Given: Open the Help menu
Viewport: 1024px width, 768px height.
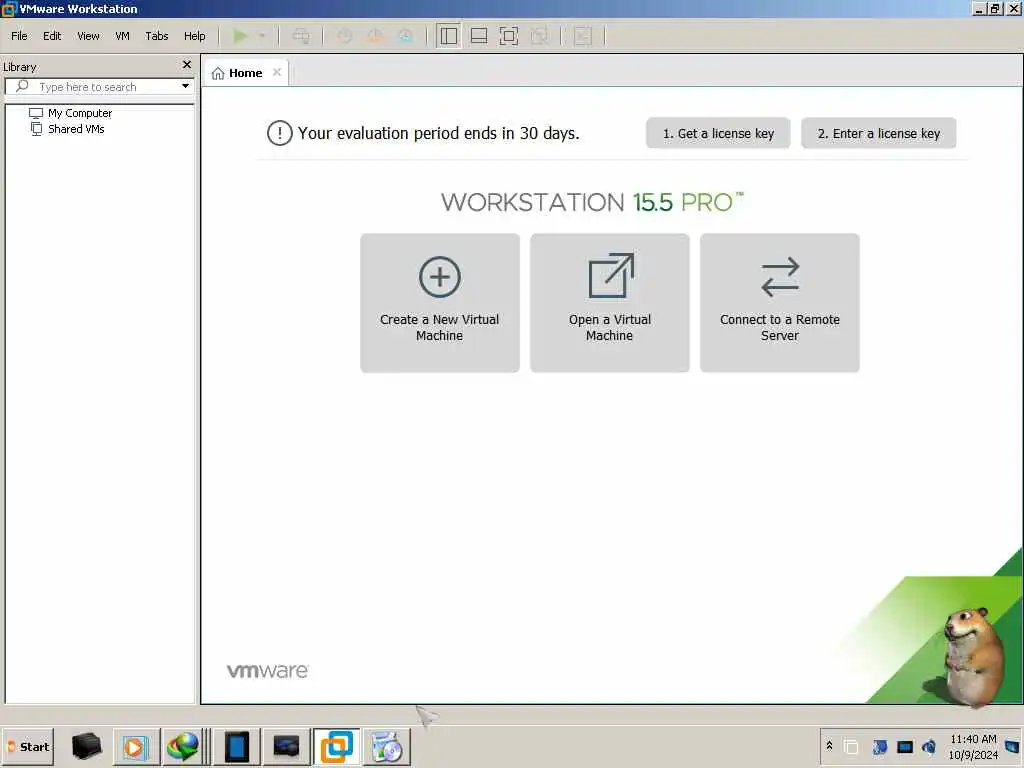Looking at the screenshot, I should [195, 36].
